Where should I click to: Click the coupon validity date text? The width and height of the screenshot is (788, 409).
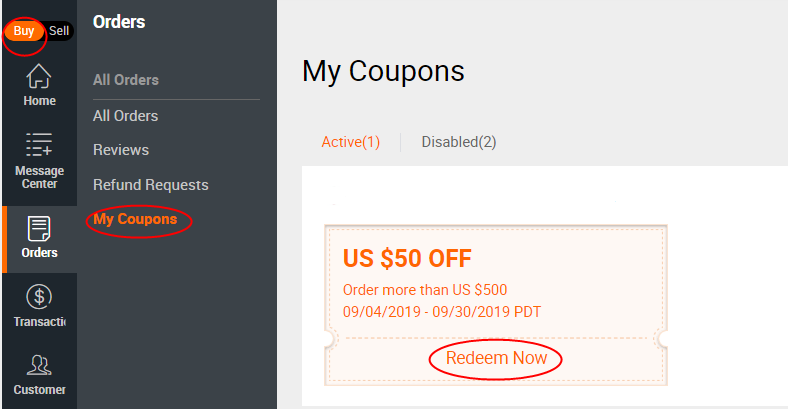[x=441, y=312]
